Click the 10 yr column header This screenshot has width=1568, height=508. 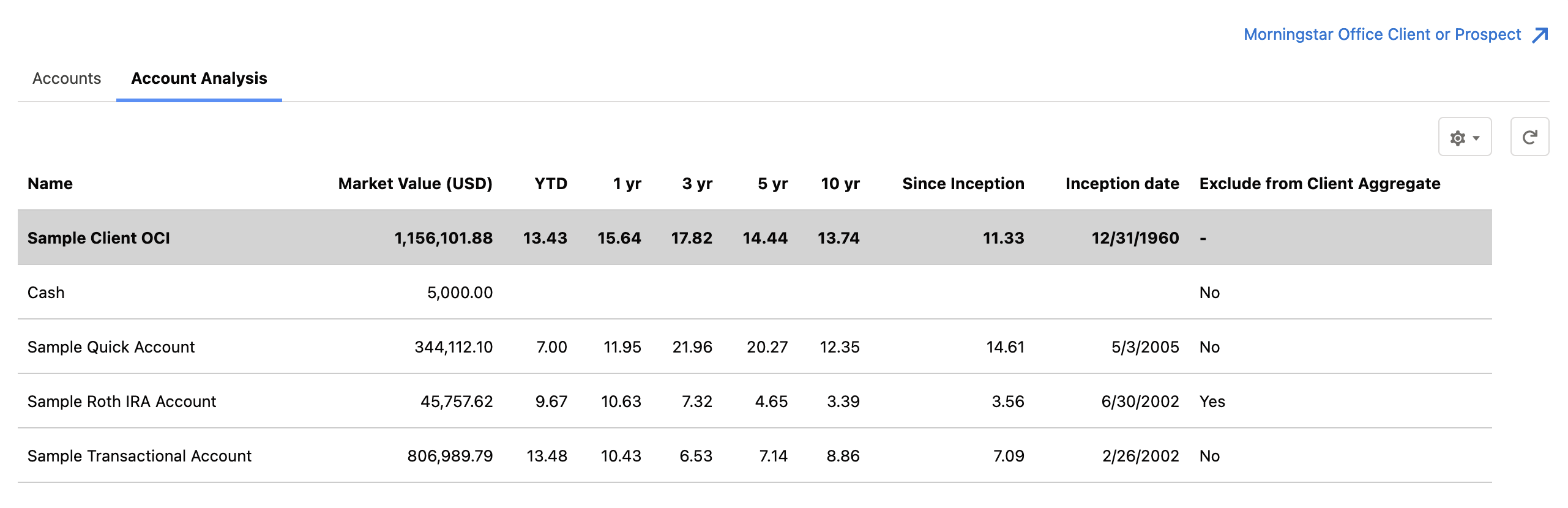click(x=840, y=184)
